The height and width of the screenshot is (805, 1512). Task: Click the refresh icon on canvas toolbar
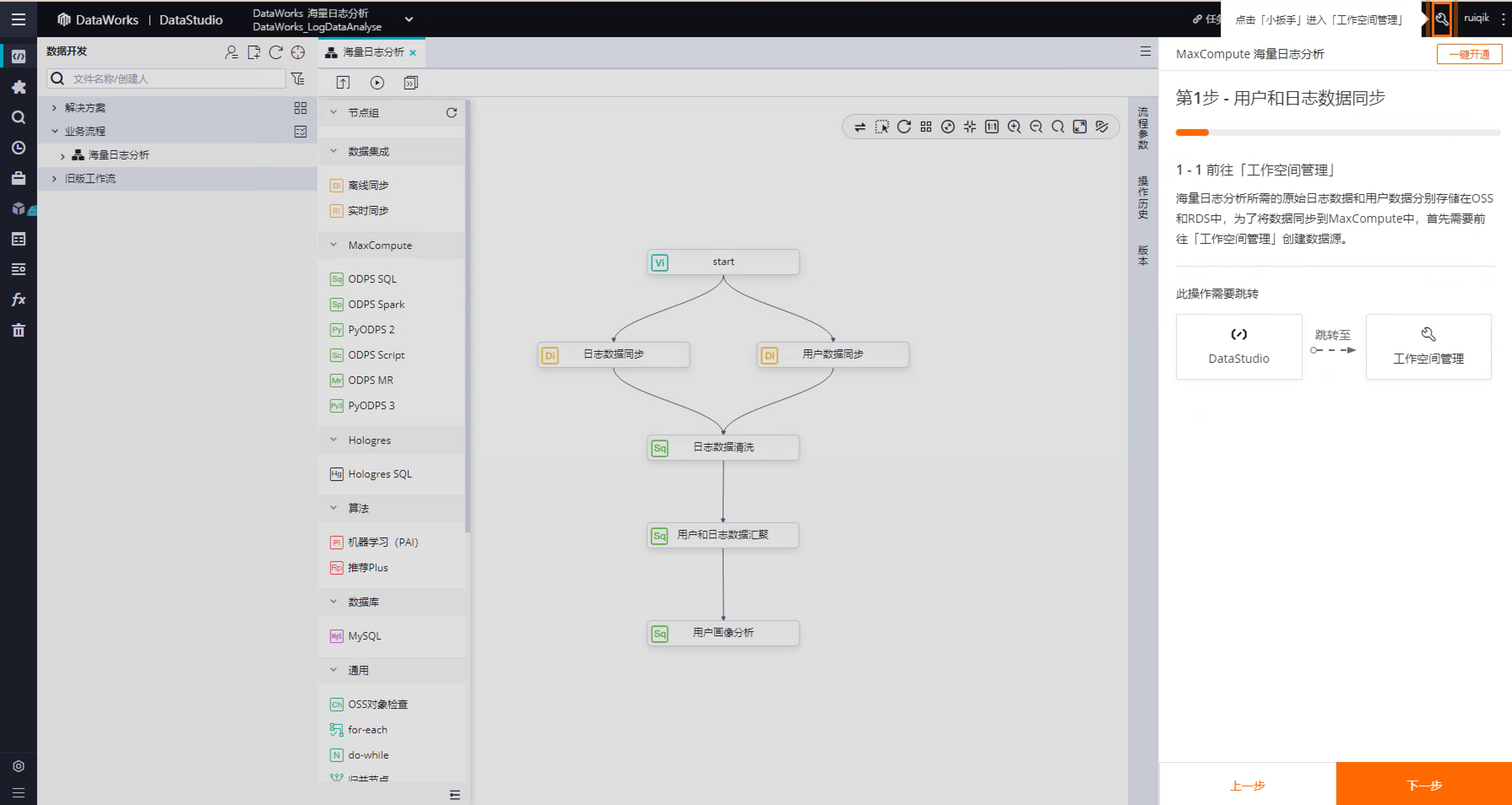point(904,127)
